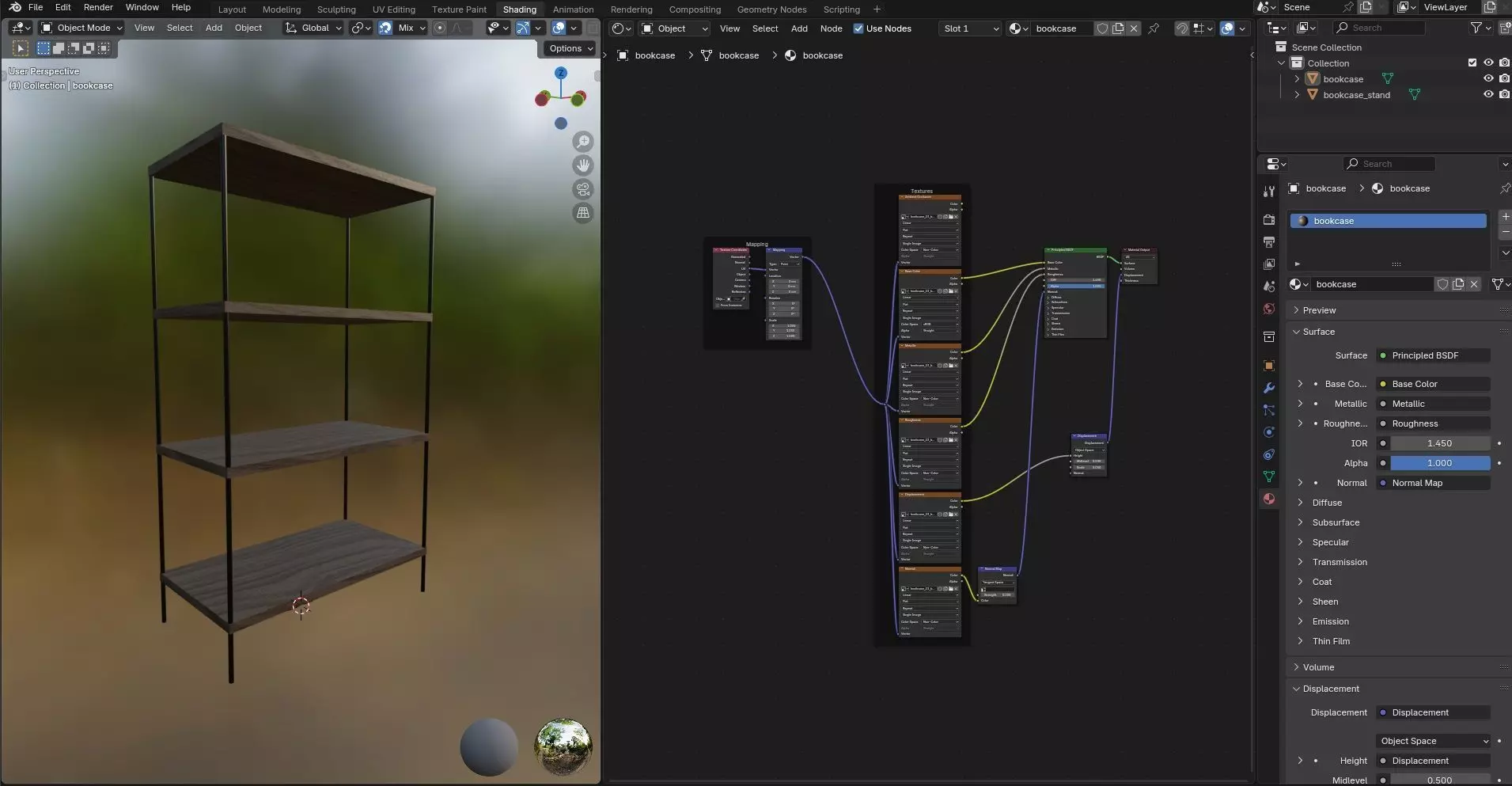
Task: Open Node menu in shader editor
Action: pos(831,28)
